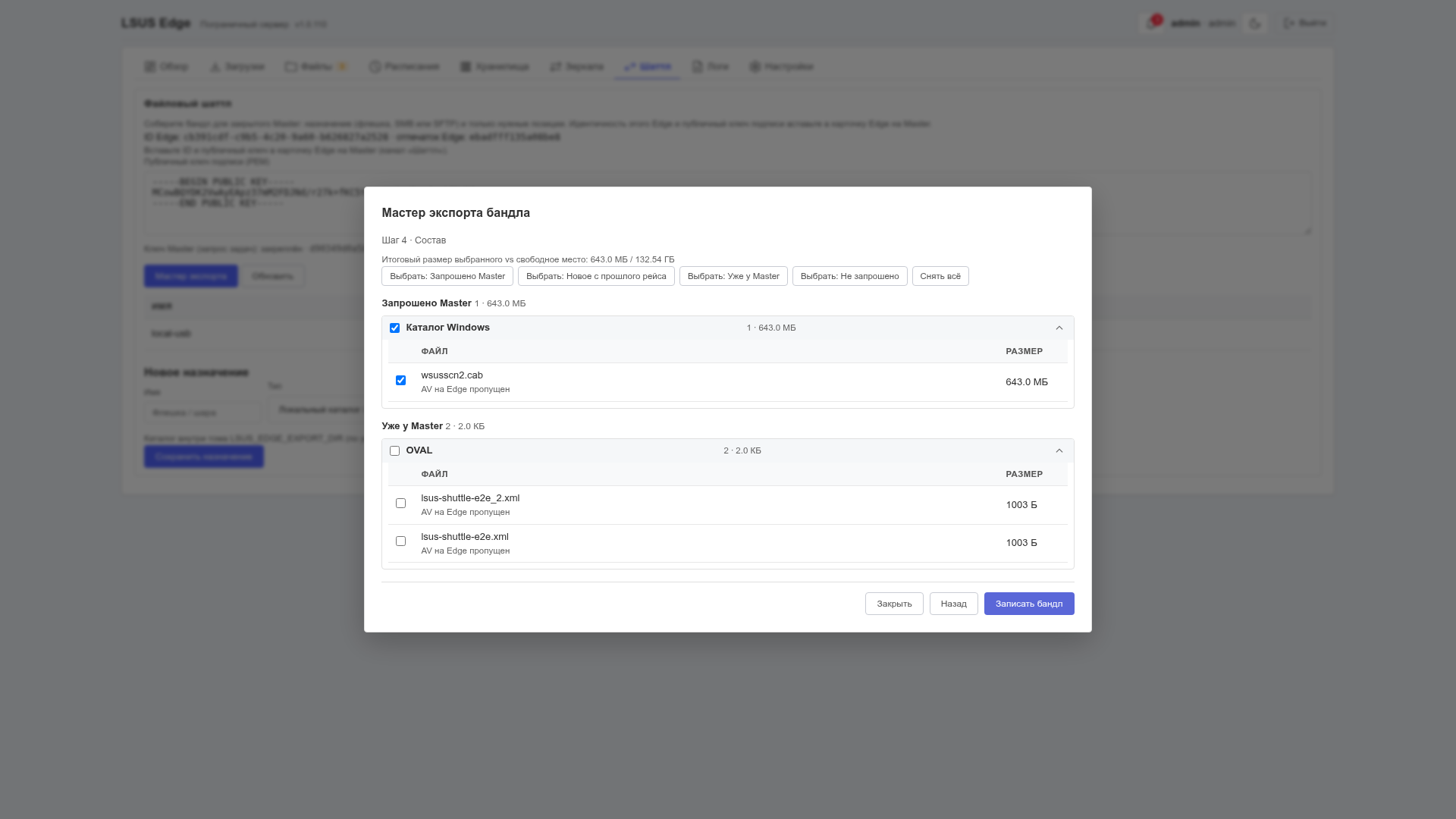This screenshot has width=1456, height=819.
Task: Click the Уже у Master section heading
Action: coord(412,426)
